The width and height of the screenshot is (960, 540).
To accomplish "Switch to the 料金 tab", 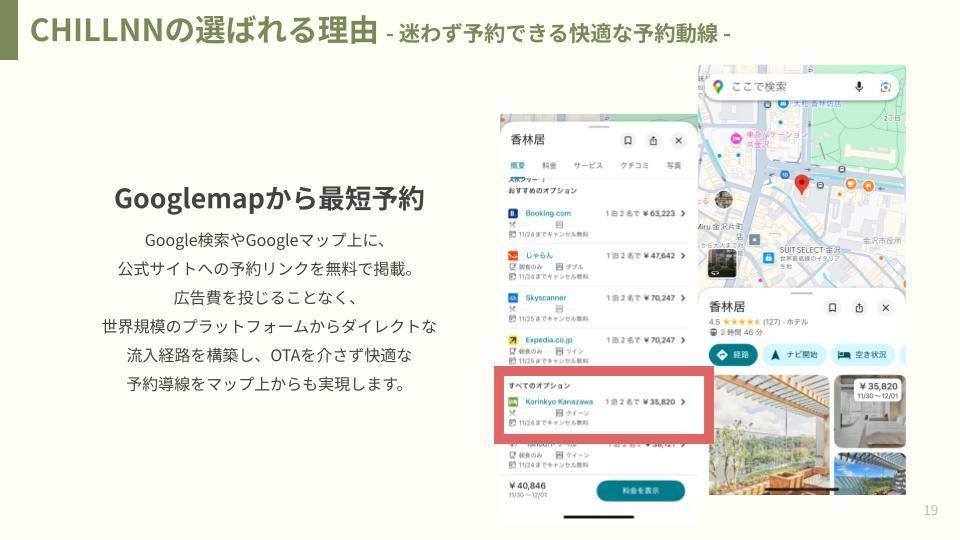I will 549,165.
